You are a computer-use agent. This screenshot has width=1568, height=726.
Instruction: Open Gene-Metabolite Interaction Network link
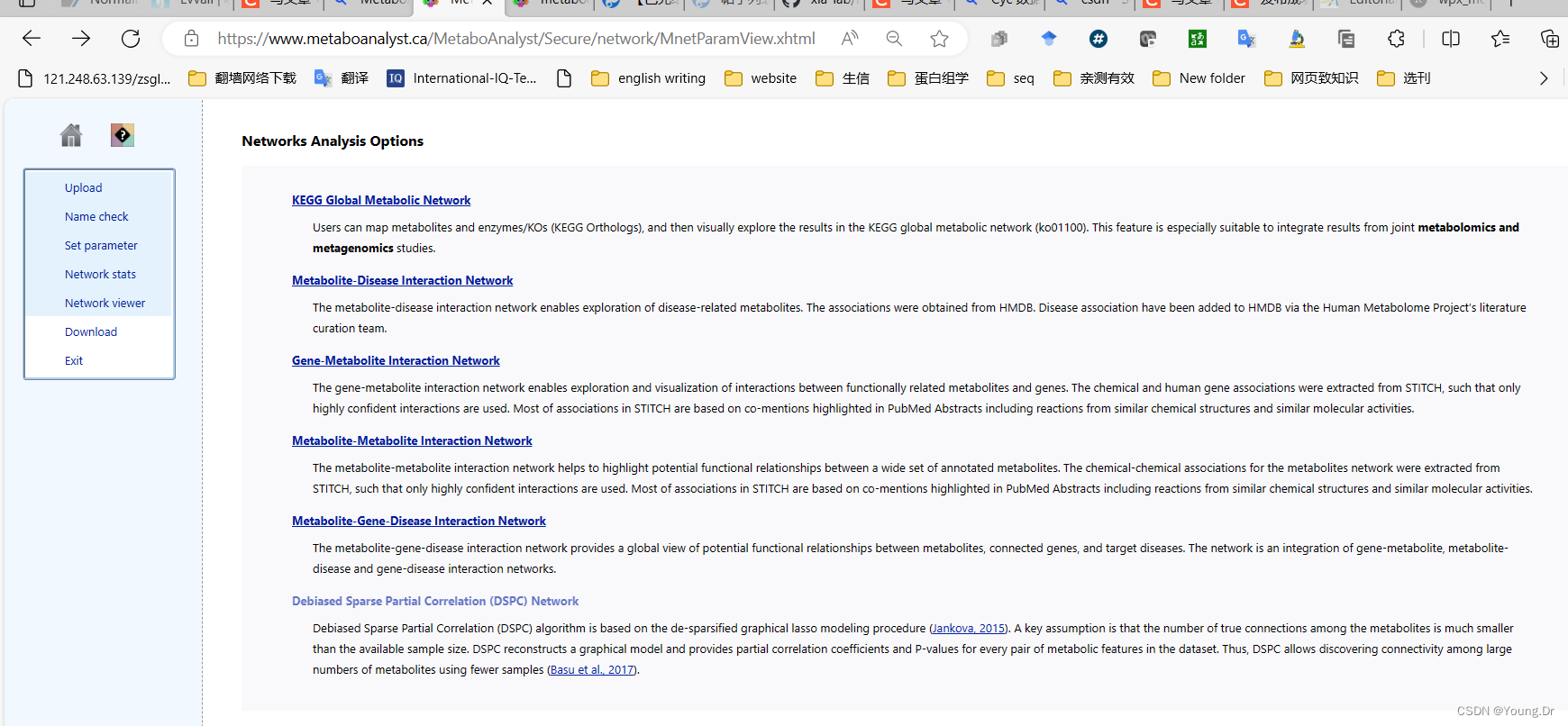(x=396, y=360)
